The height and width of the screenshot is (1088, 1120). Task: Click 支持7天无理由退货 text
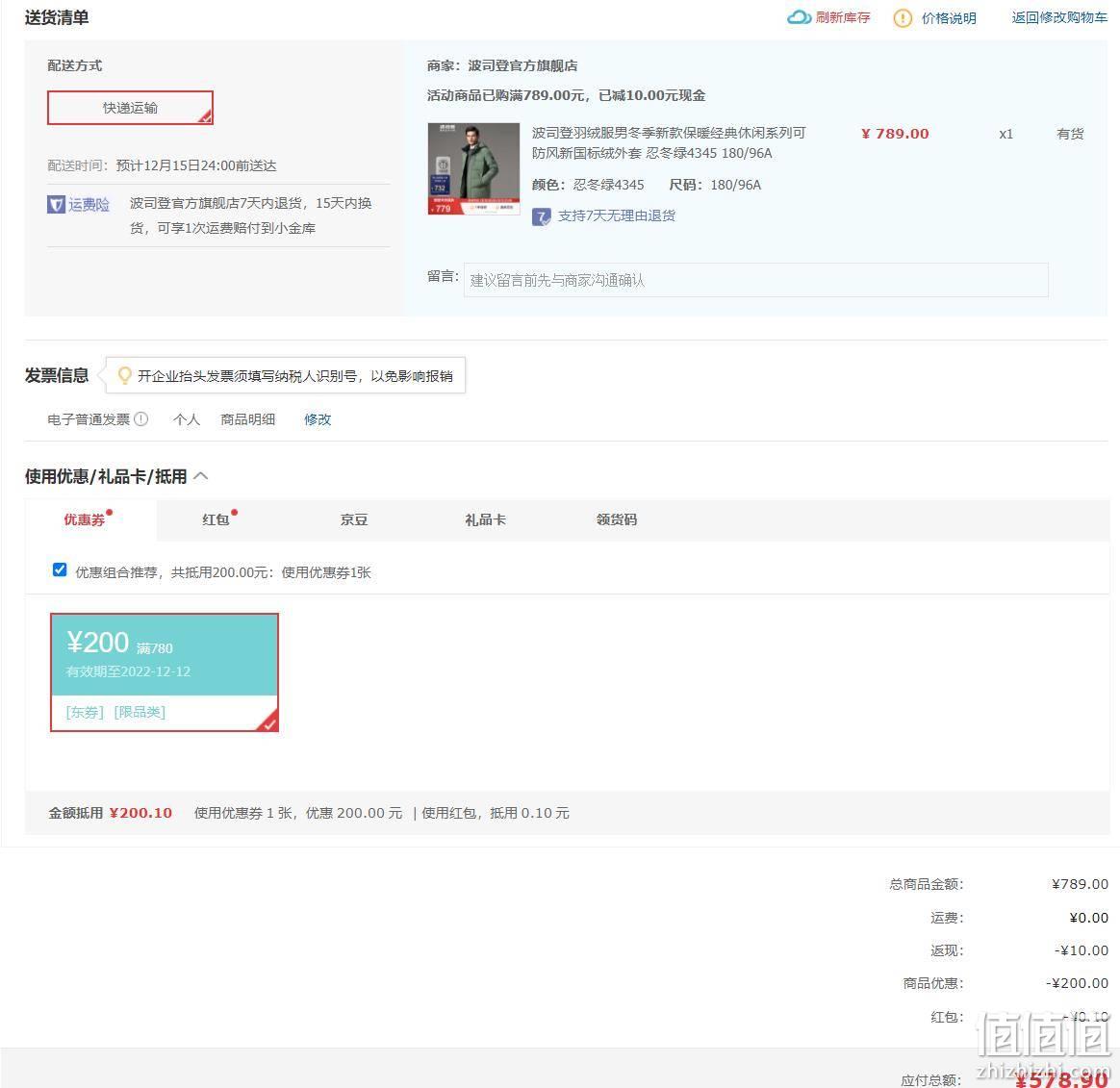click(617, 216)
